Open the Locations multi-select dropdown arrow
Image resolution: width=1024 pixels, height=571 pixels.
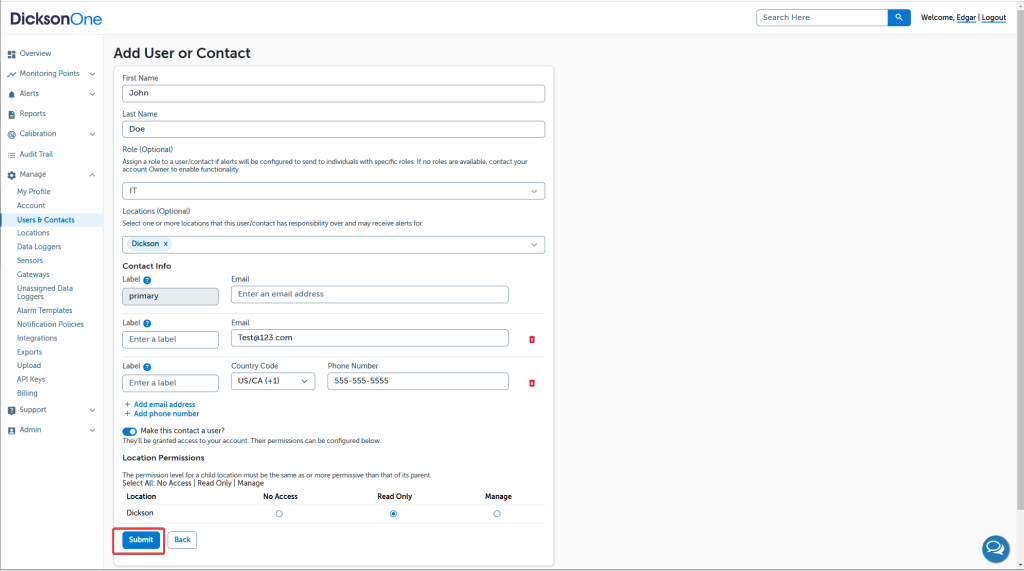click(534, 245)
